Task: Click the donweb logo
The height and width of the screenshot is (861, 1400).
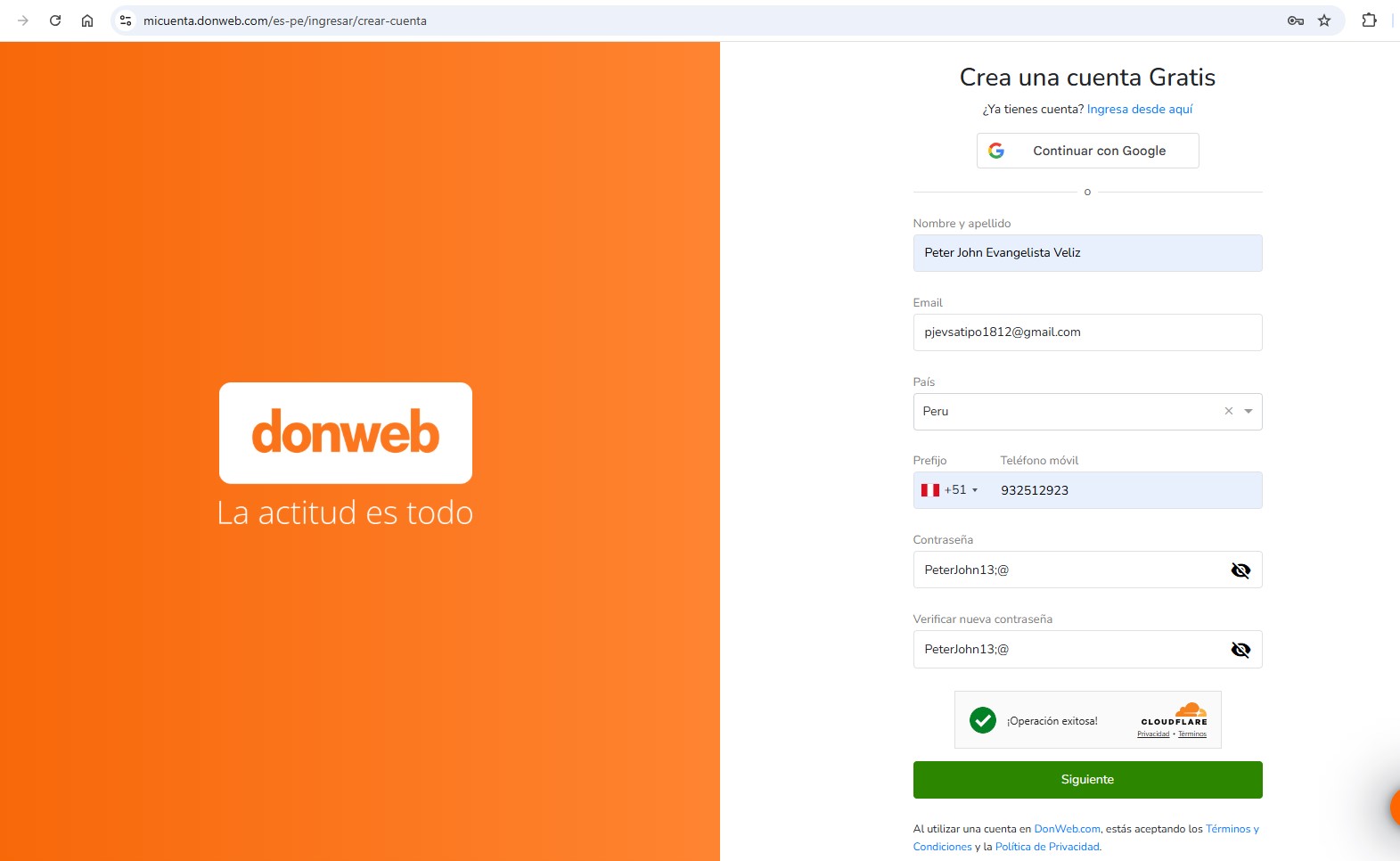Action: click(346, 432)
